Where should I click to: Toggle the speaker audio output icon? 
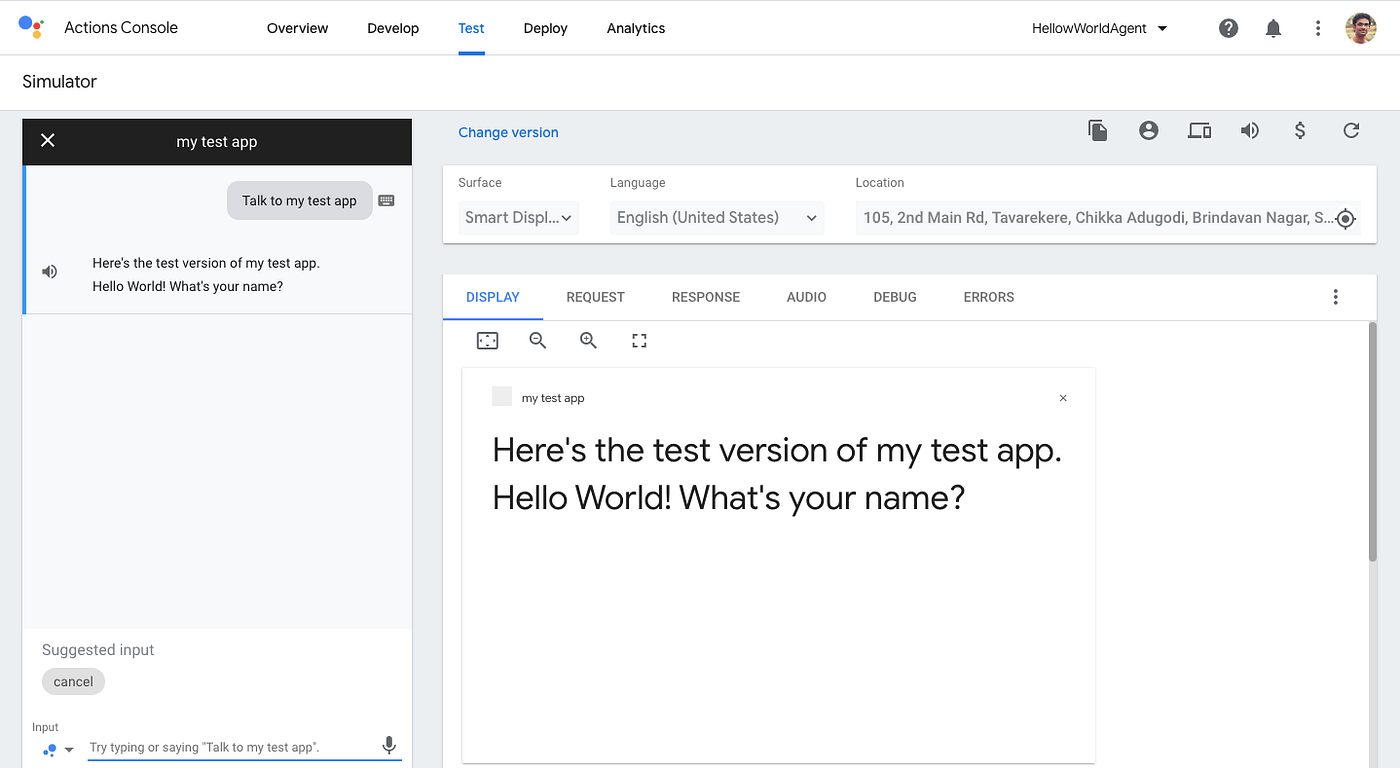pos(1250,130)
